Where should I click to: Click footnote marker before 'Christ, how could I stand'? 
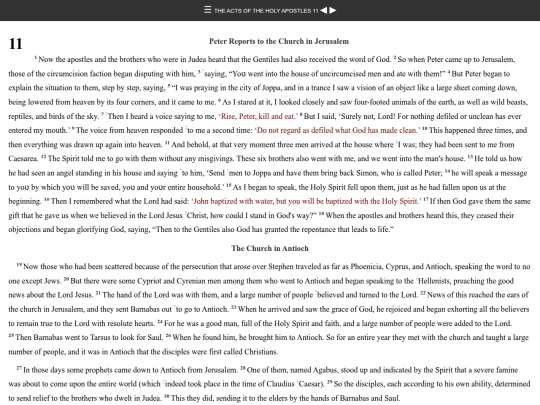tap(185, 214)
